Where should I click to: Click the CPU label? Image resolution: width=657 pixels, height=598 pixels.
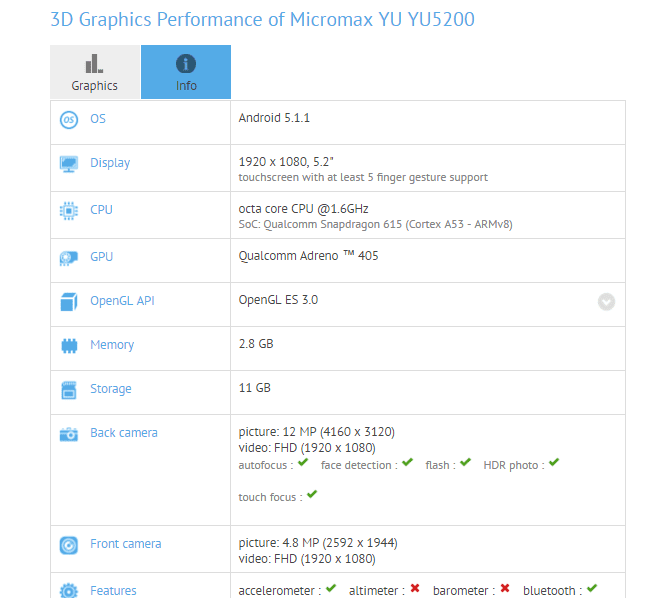click(101, 210)
